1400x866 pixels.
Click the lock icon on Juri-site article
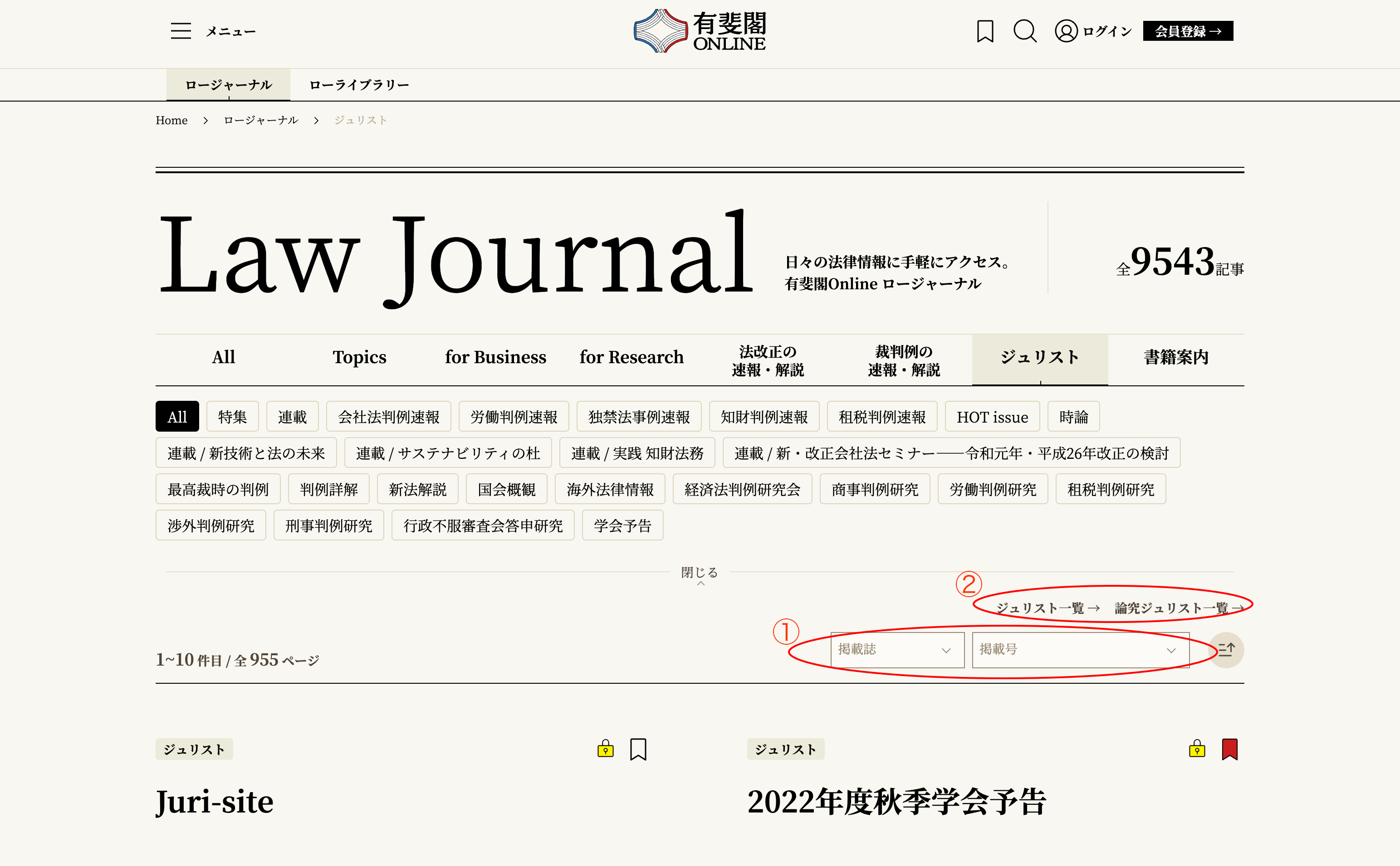click(605, 749)
